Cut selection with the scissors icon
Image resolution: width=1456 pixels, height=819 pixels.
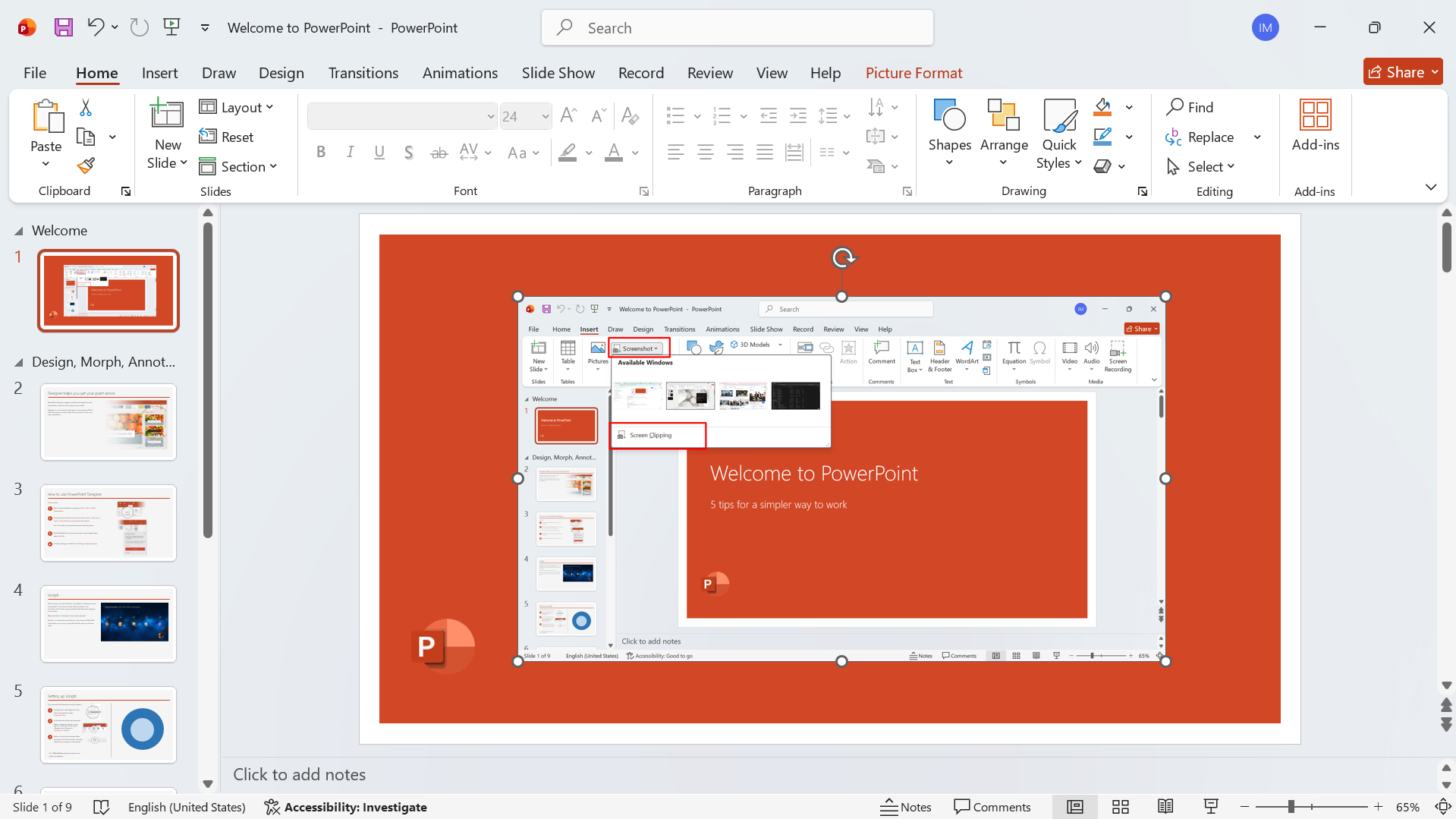[86, 108]
